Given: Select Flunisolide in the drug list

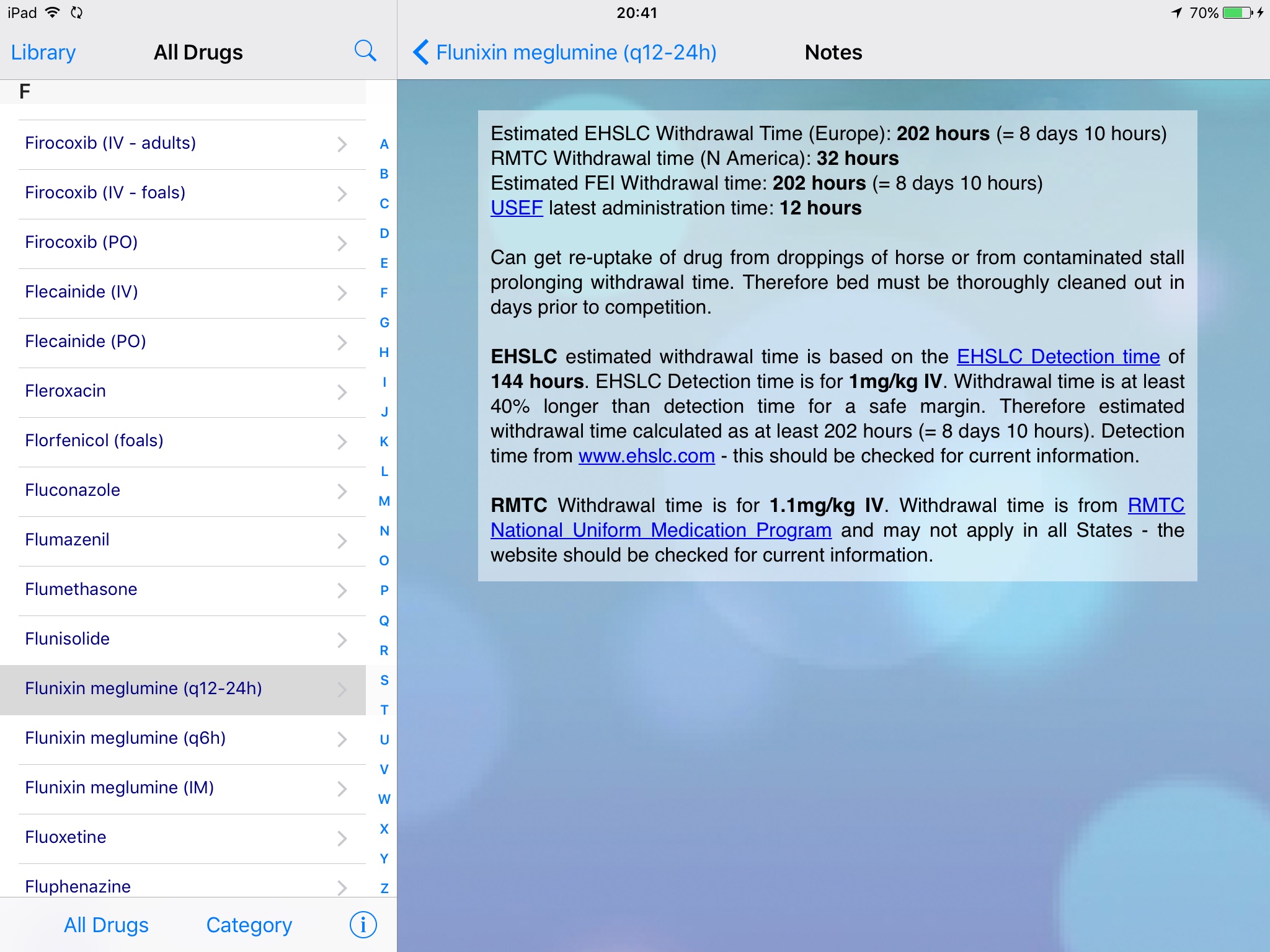Looking at the screenshot, I should [183, 640].
